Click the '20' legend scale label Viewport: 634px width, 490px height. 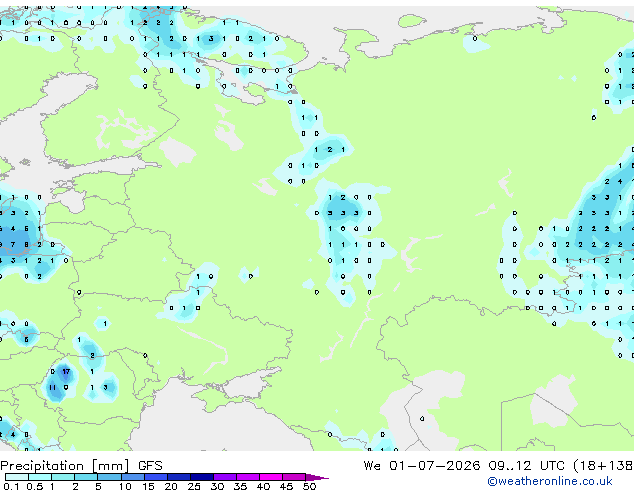coord(171,486)
